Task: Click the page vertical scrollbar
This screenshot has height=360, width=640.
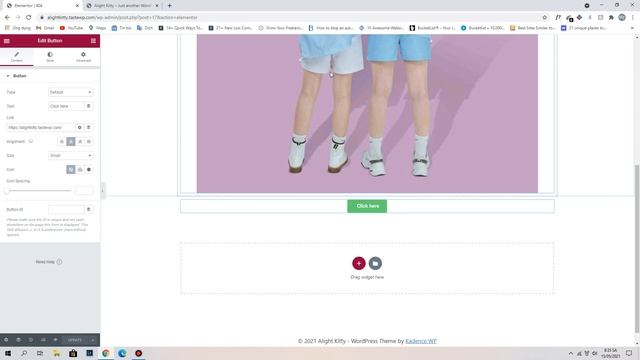Action: (x=637, y=249)
